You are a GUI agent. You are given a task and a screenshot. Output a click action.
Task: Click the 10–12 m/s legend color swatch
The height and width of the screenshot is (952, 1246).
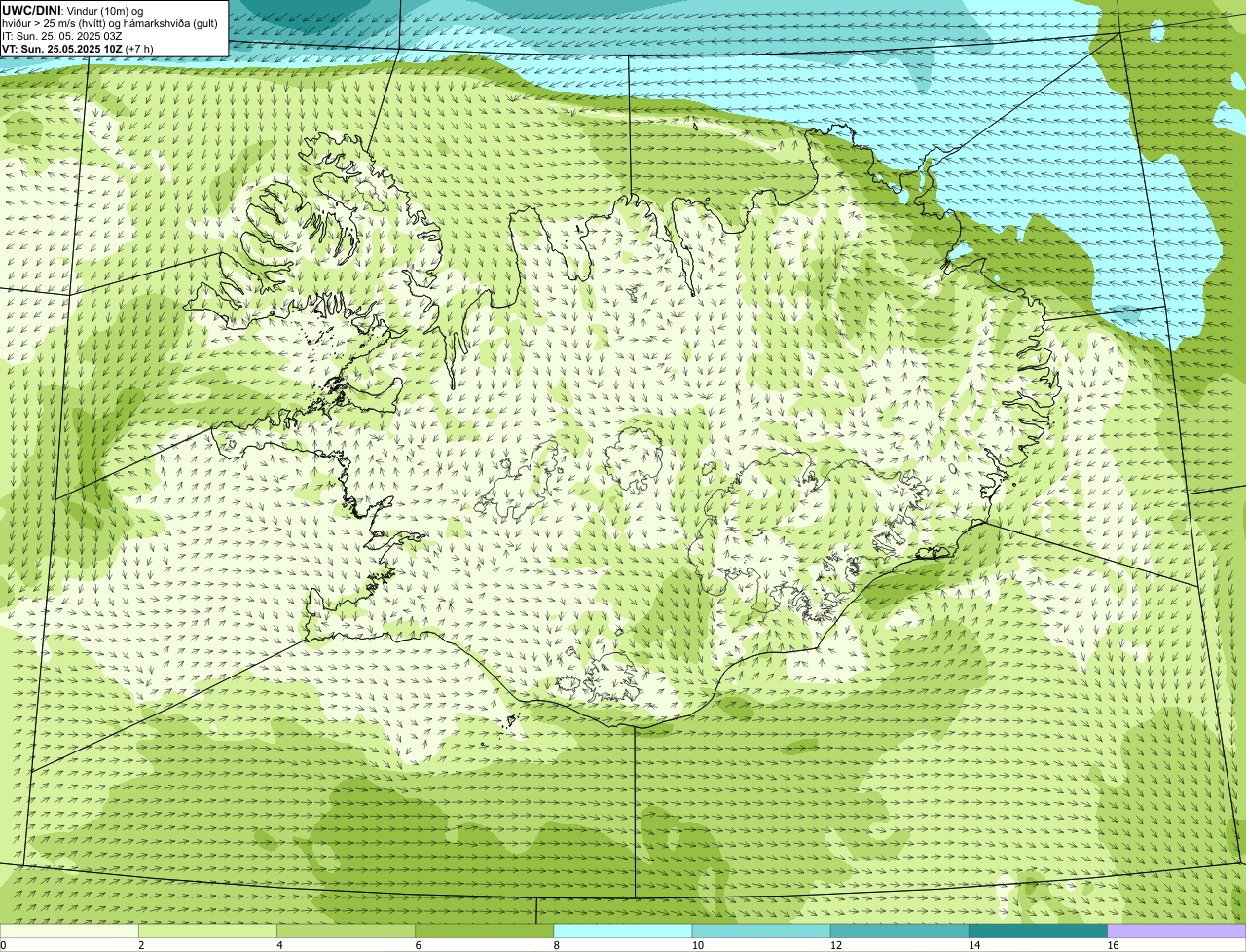(x=761, y=931)
